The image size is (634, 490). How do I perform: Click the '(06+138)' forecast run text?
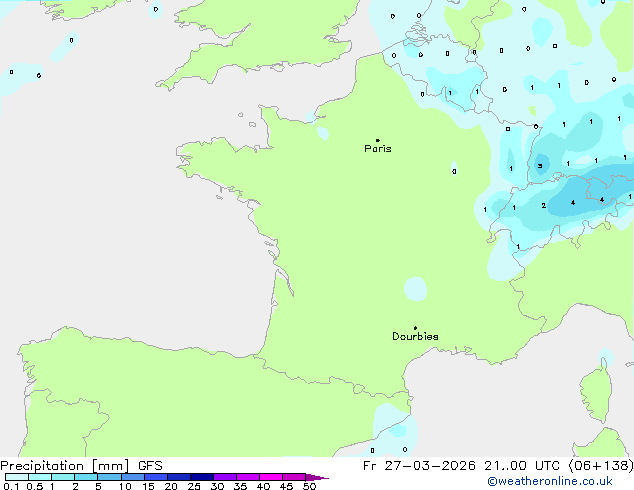[601, 466]
